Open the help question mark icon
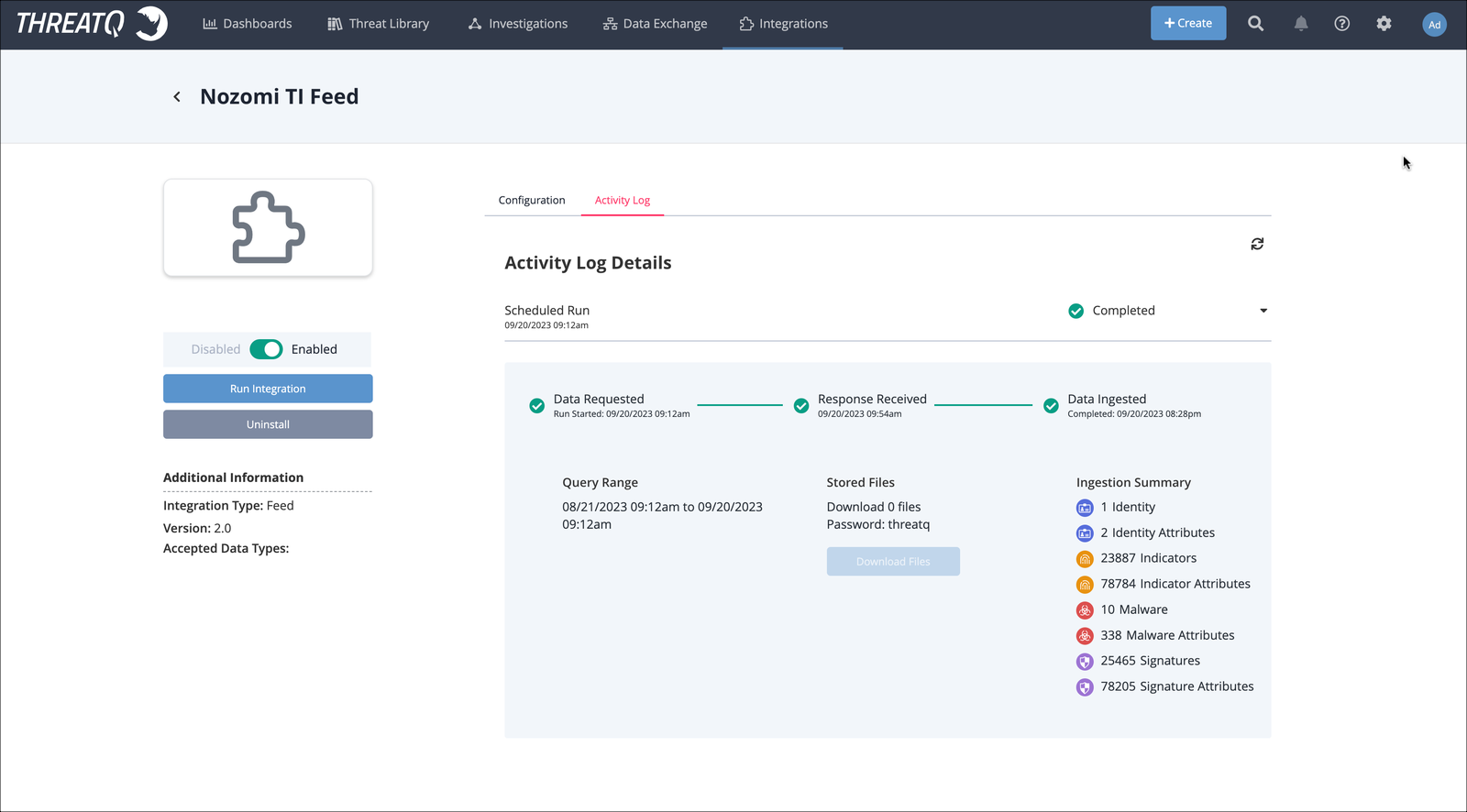 pos(1341,24)
